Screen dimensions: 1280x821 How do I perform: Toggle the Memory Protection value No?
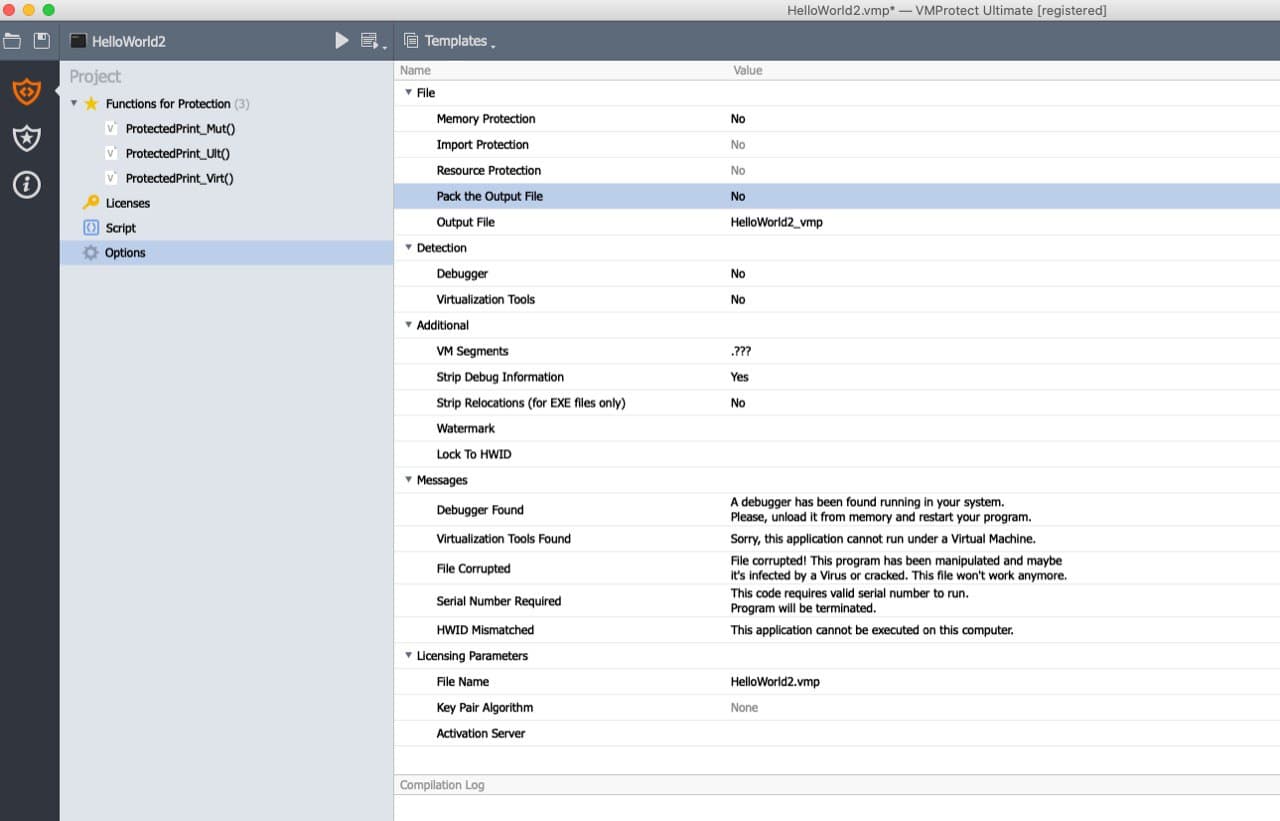coord(738,119)
